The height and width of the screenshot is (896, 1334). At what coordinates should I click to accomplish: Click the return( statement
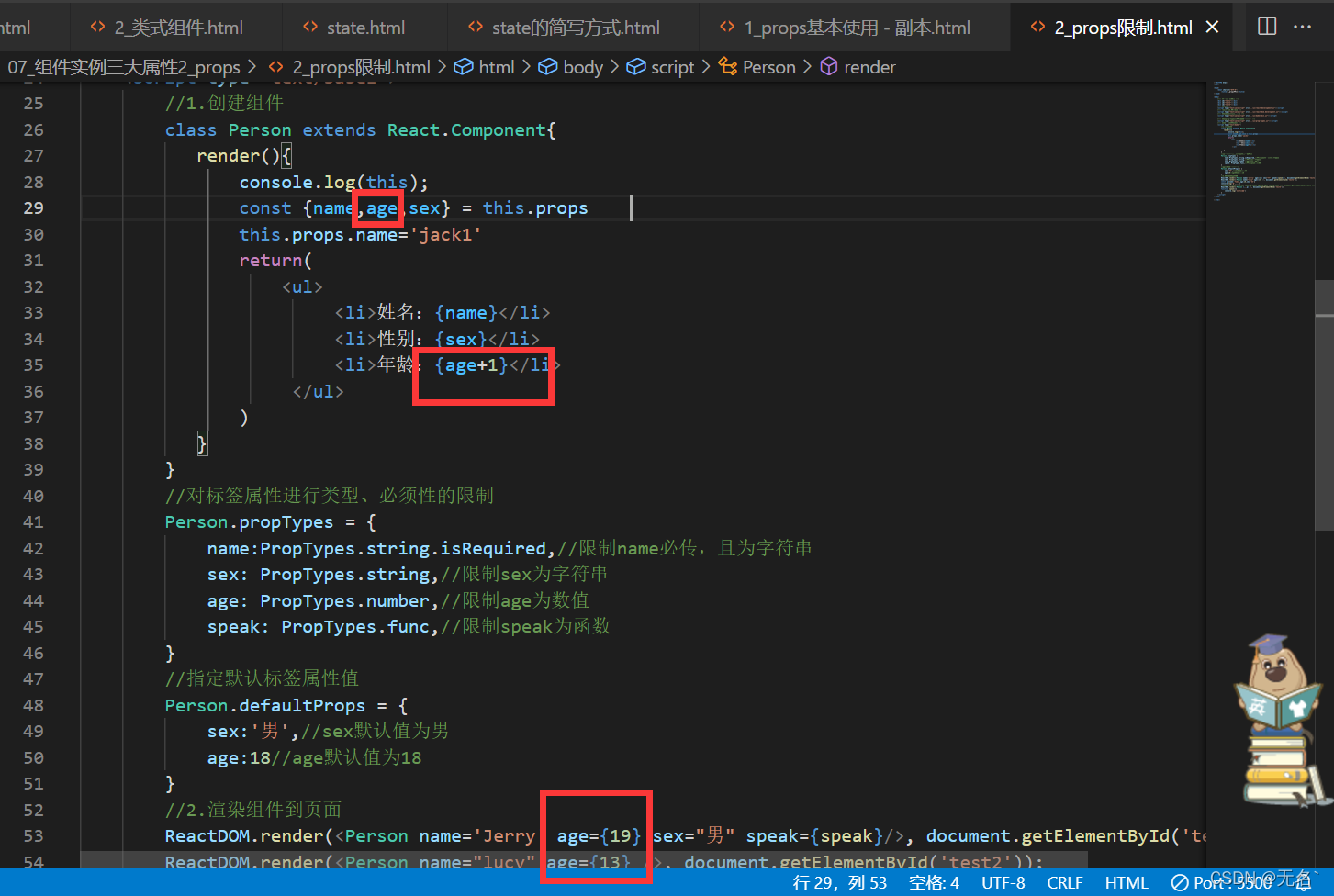(275, 261)
